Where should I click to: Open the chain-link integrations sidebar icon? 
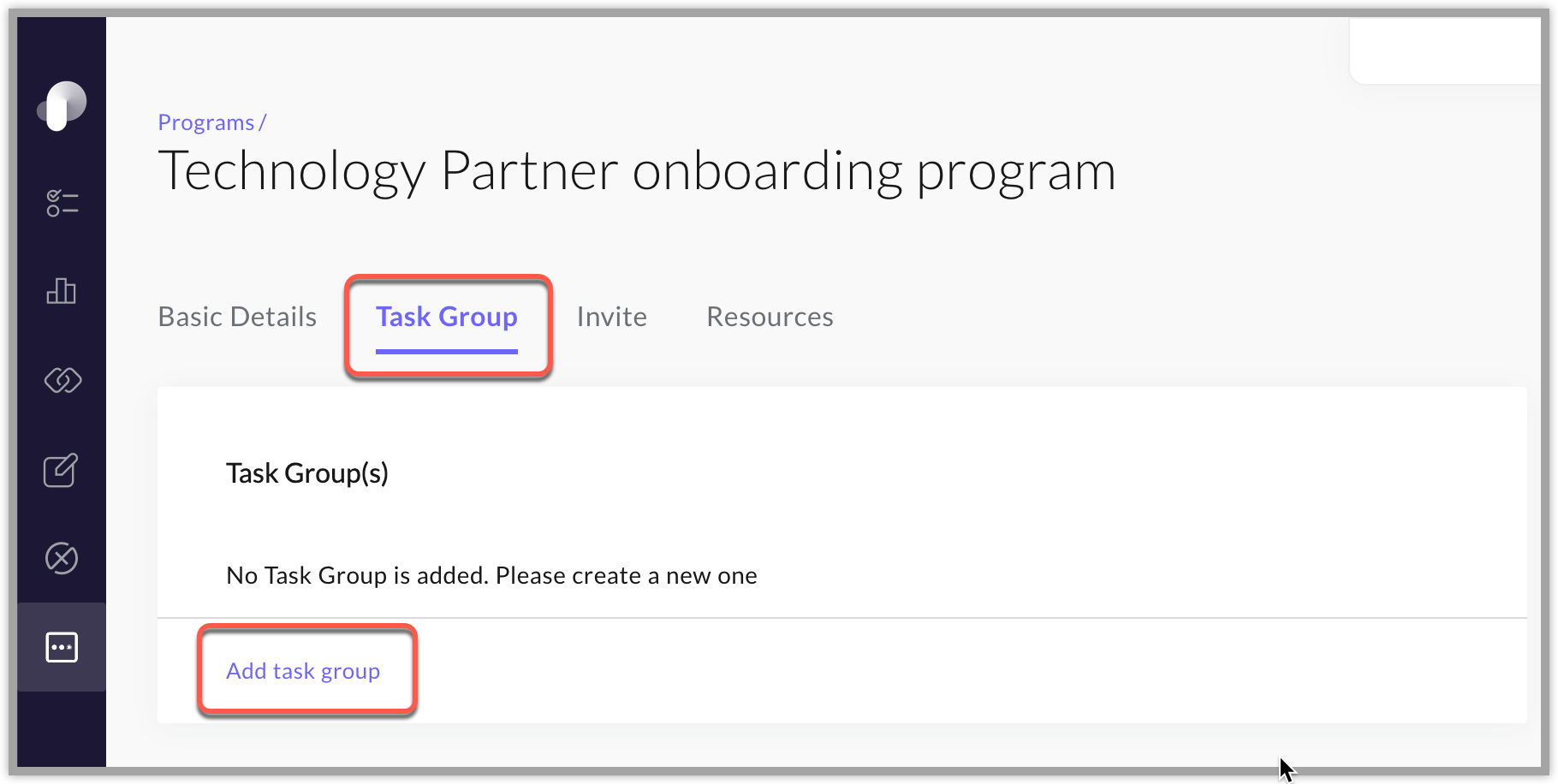(x=62, y=380)
